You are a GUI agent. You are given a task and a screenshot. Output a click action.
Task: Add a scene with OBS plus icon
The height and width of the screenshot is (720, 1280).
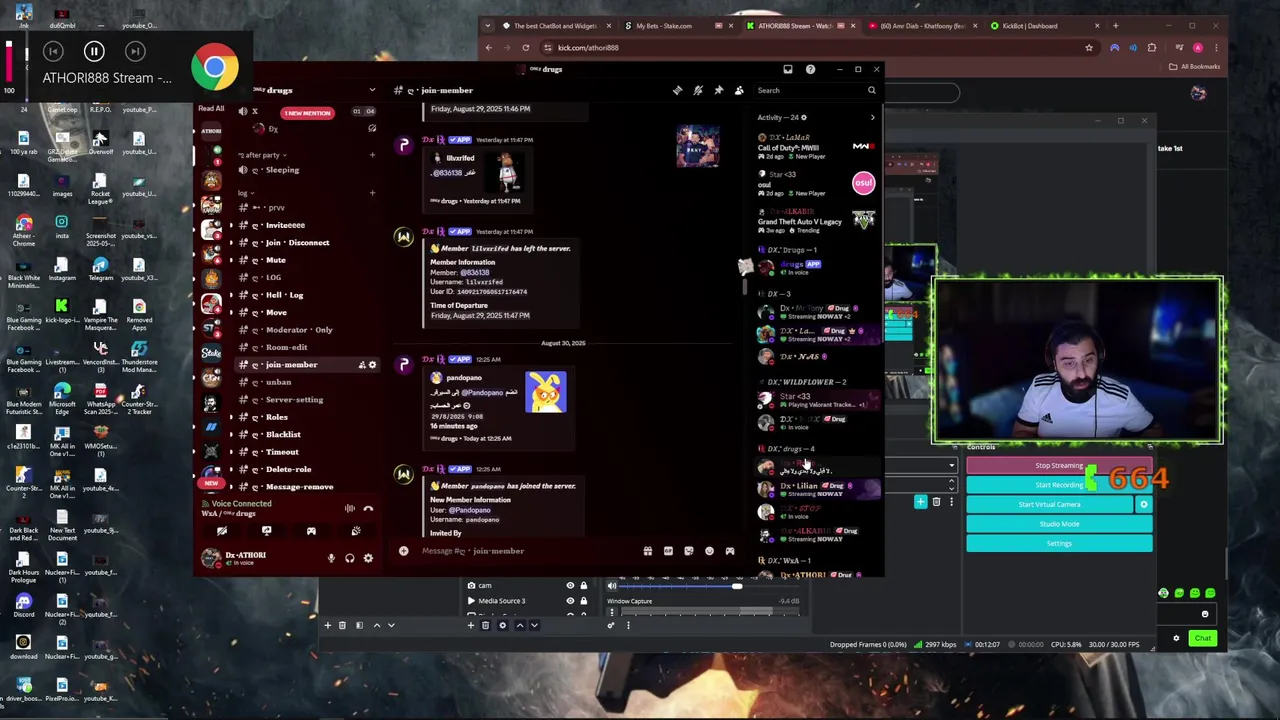(x=327, y=625)
